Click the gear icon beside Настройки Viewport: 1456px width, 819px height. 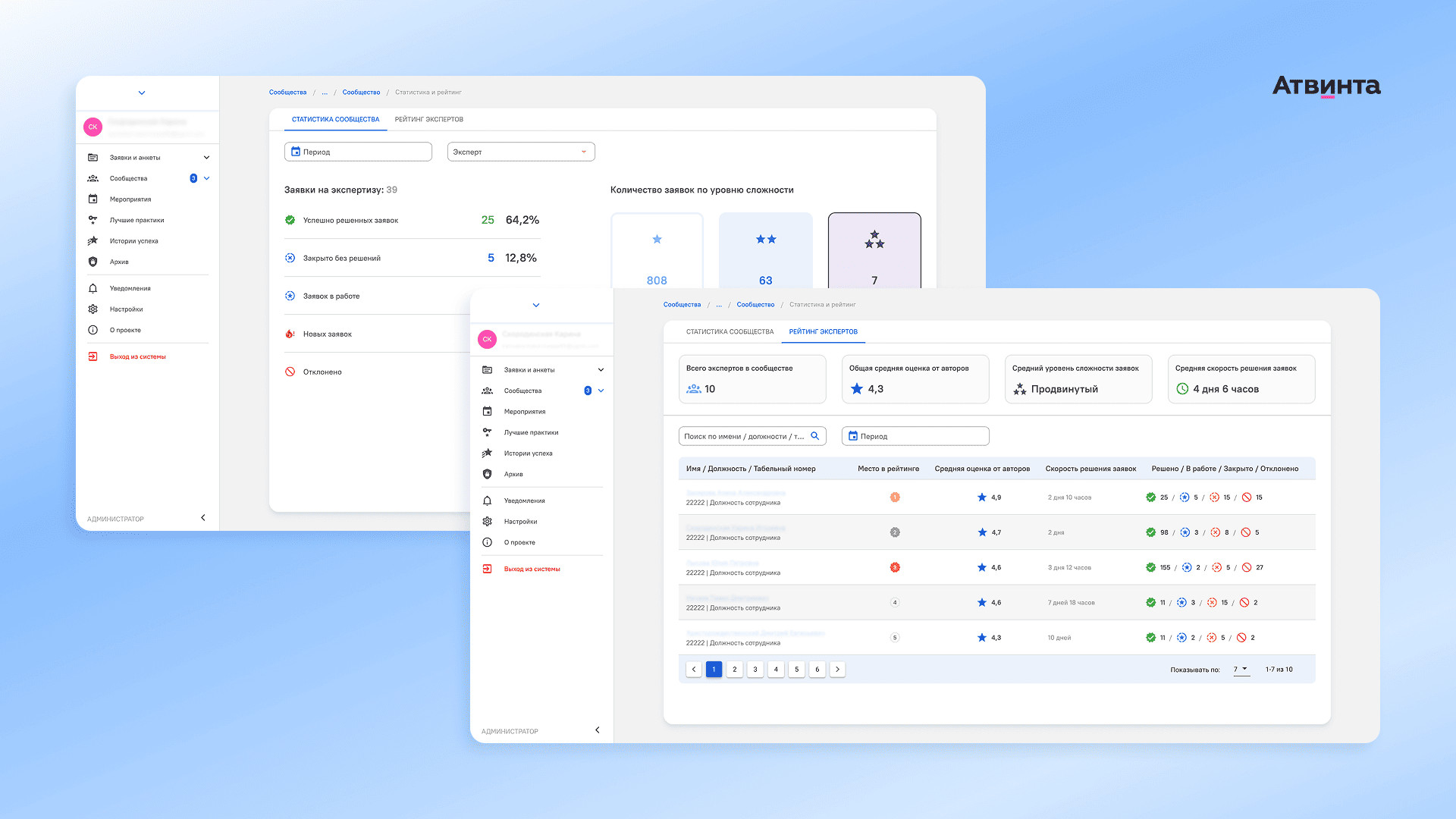(487, 522)
